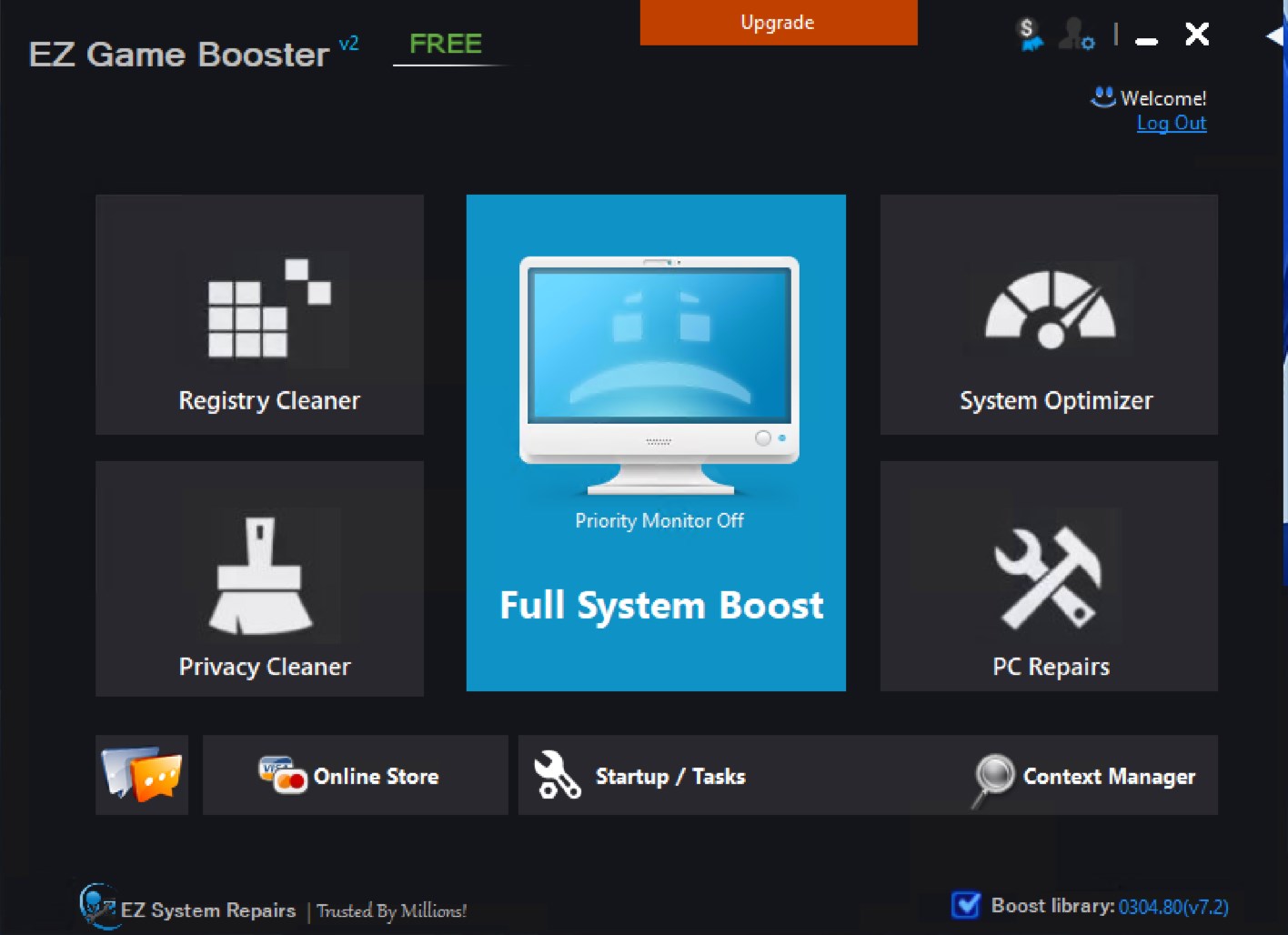Open PC Repairs tools tile
Viewport: 1288px width, 935px height.
(1049, 576)
